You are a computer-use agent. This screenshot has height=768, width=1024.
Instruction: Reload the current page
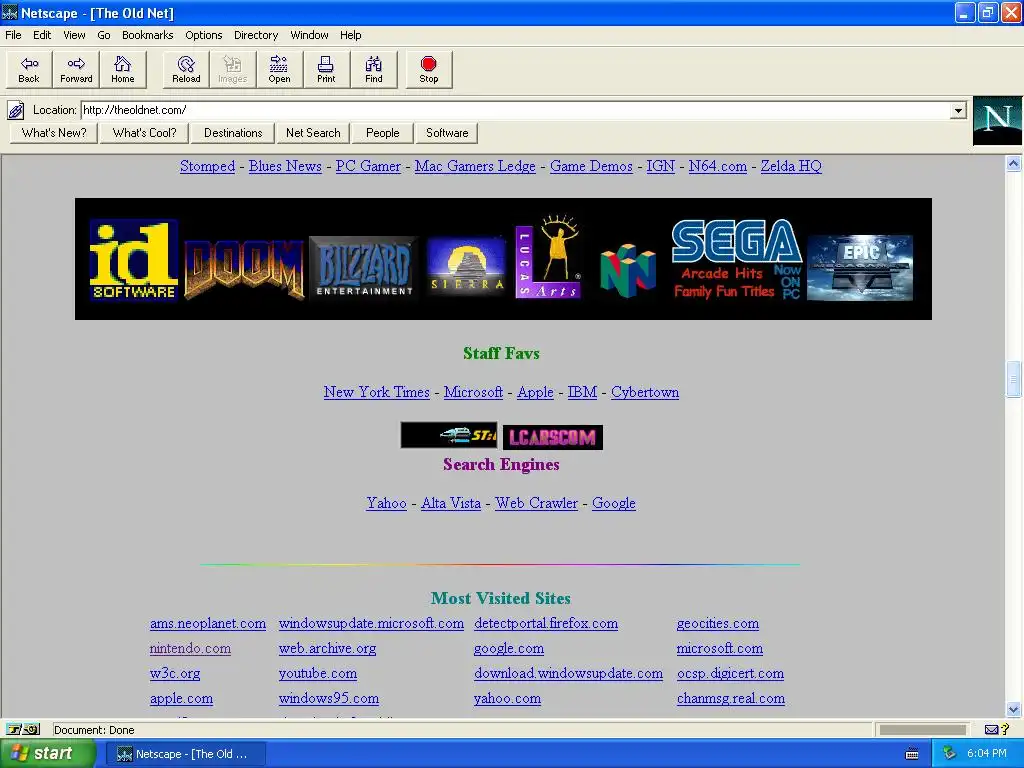tap(186, 69)
